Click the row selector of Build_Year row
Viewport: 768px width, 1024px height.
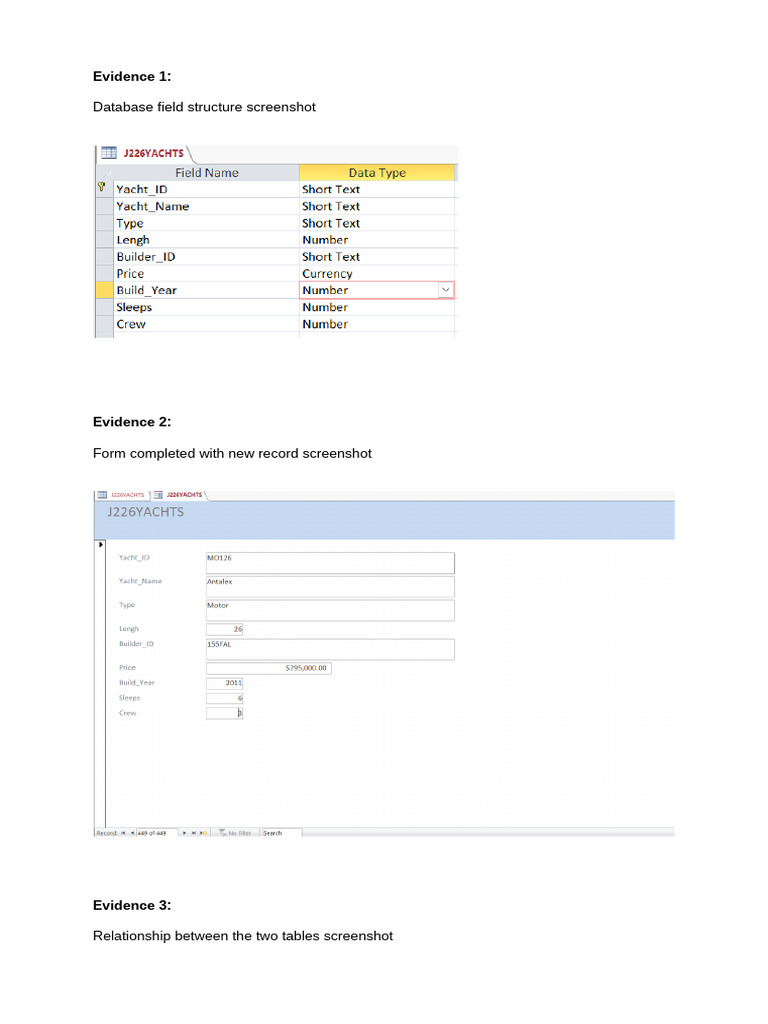point(104,290)
